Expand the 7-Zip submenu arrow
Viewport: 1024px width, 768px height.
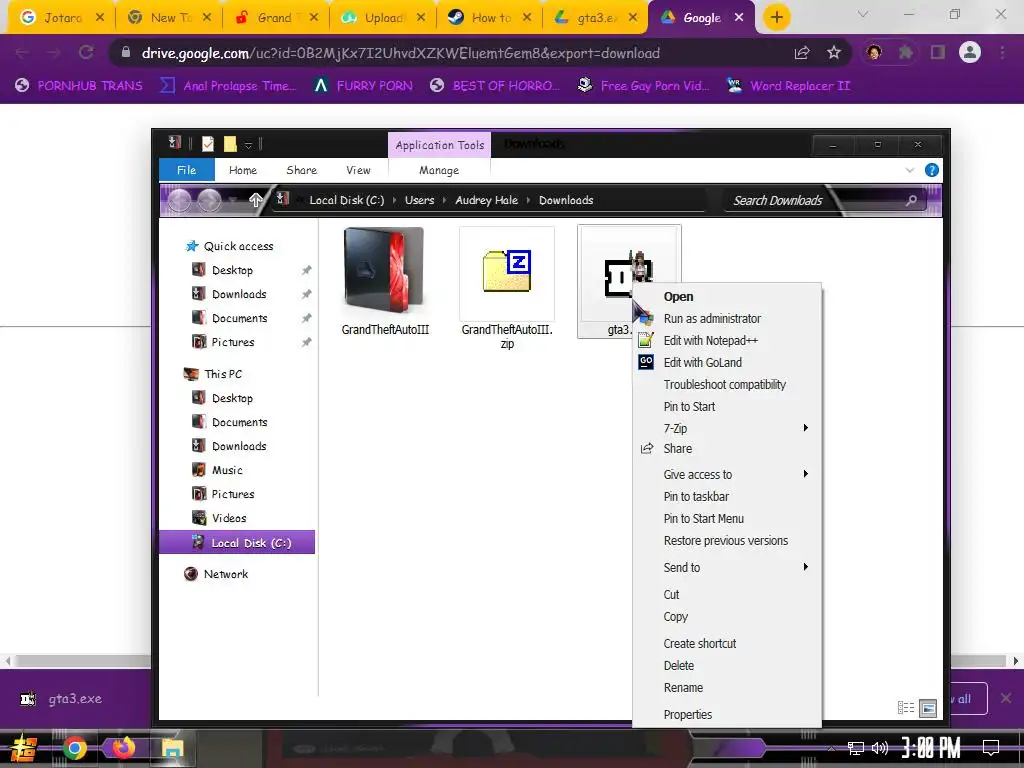[806, 428]
